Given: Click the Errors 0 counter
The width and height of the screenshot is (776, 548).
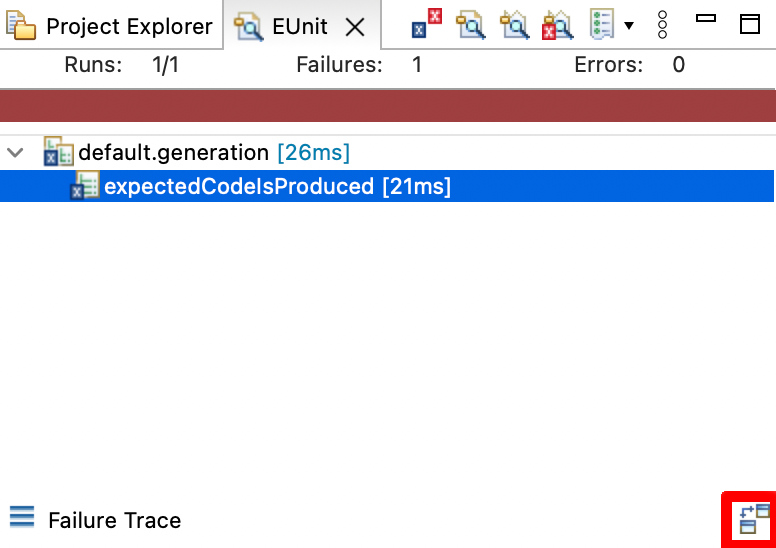Looking at the screenshot, I should coord(630,65).
